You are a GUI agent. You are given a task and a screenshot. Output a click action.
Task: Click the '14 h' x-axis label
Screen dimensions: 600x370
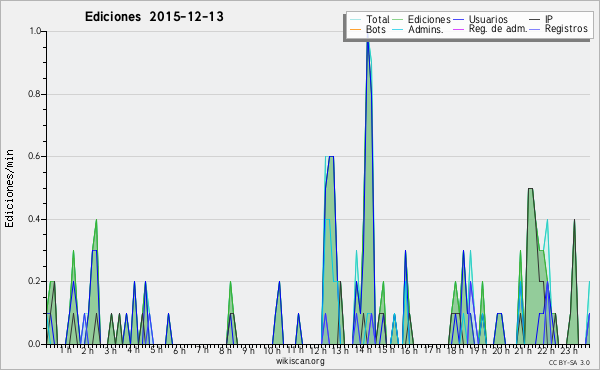point(363,350)
